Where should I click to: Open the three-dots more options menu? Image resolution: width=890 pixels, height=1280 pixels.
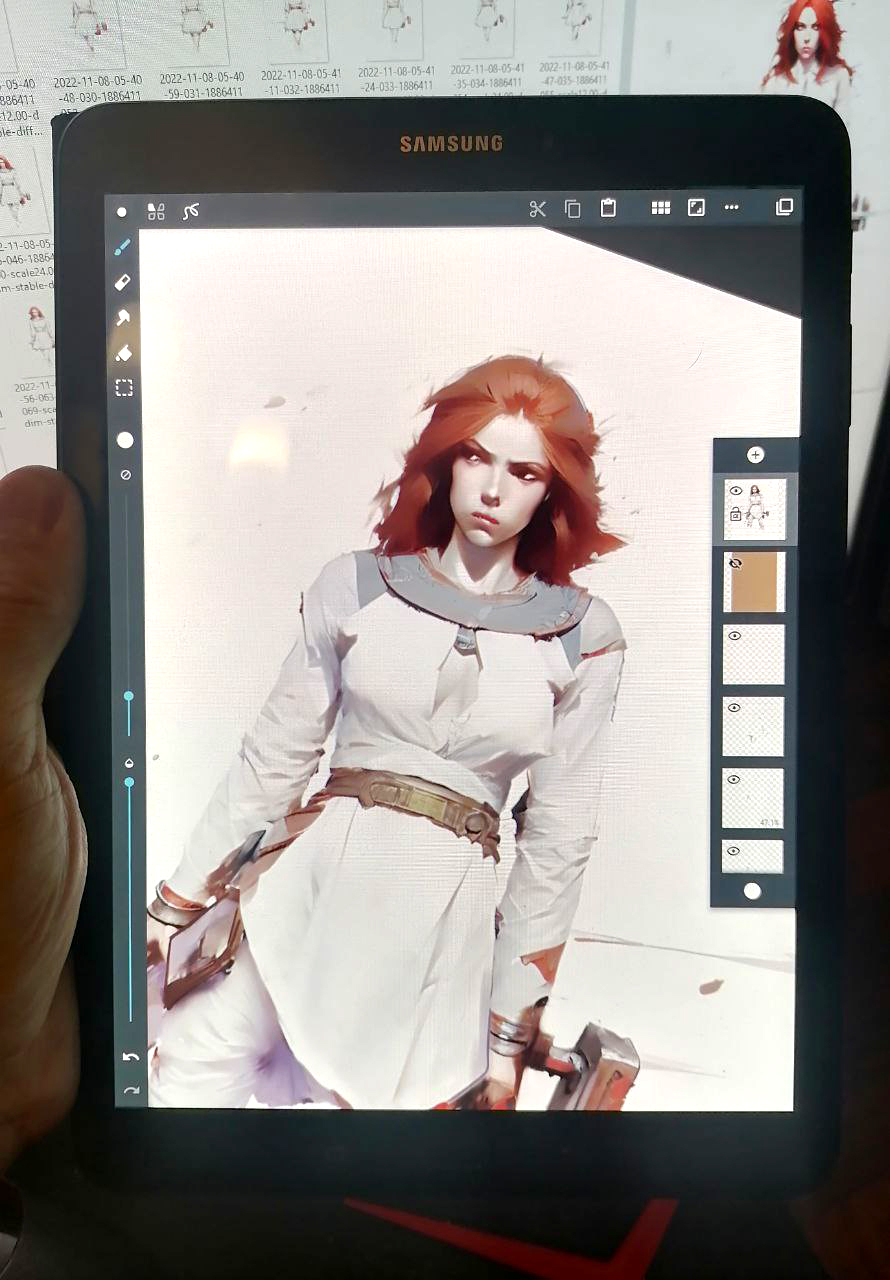click(732, 207)
